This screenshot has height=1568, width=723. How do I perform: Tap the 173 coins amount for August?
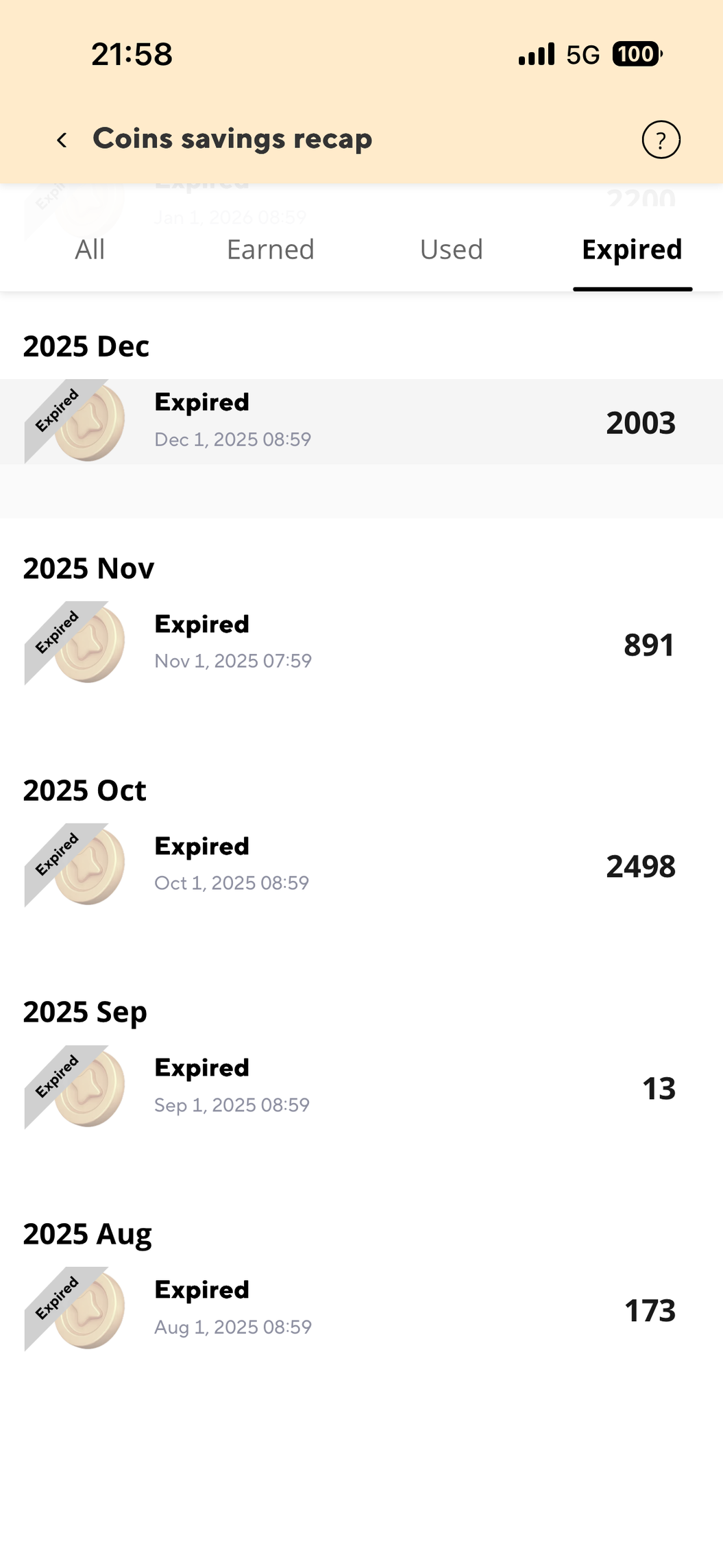click(x=650, y=1311)
